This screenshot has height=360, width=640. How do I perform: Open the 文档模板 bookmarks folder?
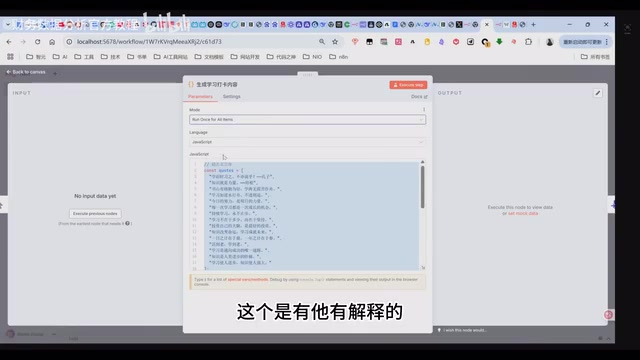pos(209,57)
